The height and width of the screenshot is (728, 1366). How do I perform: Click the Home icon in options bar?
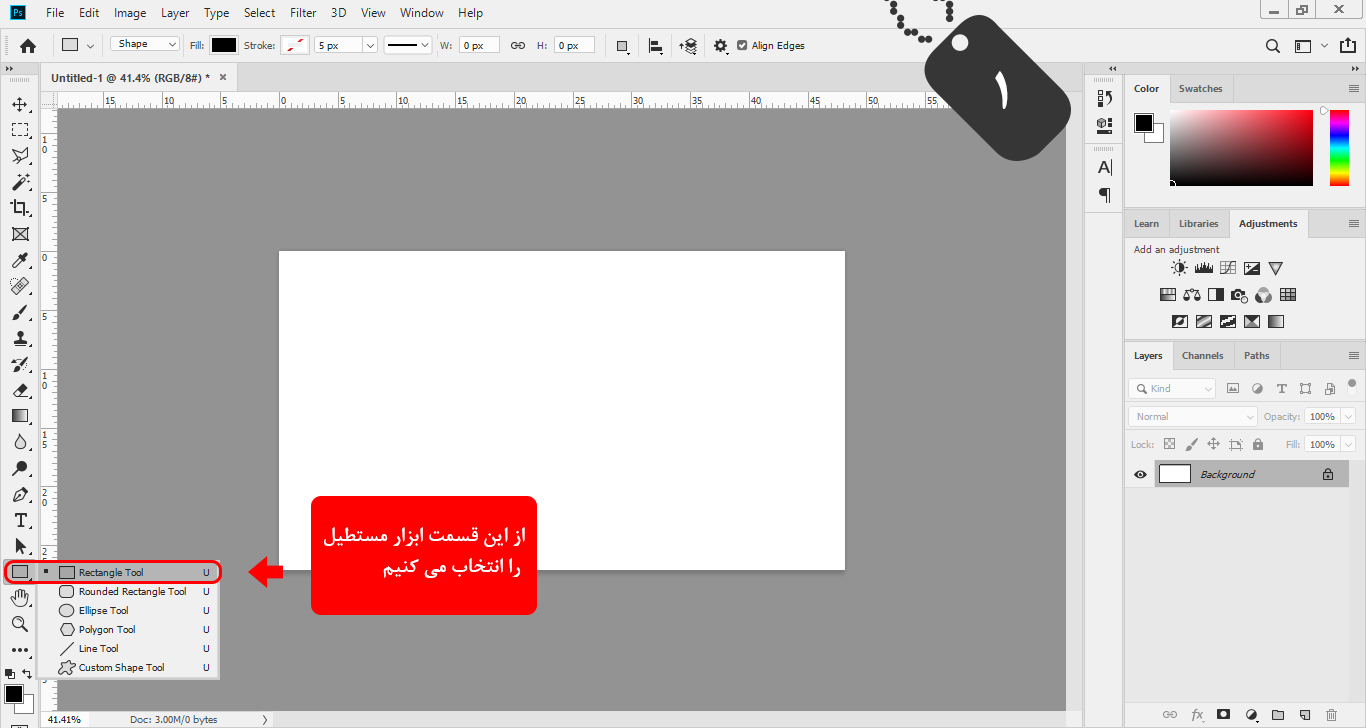[x=28, y=45]
